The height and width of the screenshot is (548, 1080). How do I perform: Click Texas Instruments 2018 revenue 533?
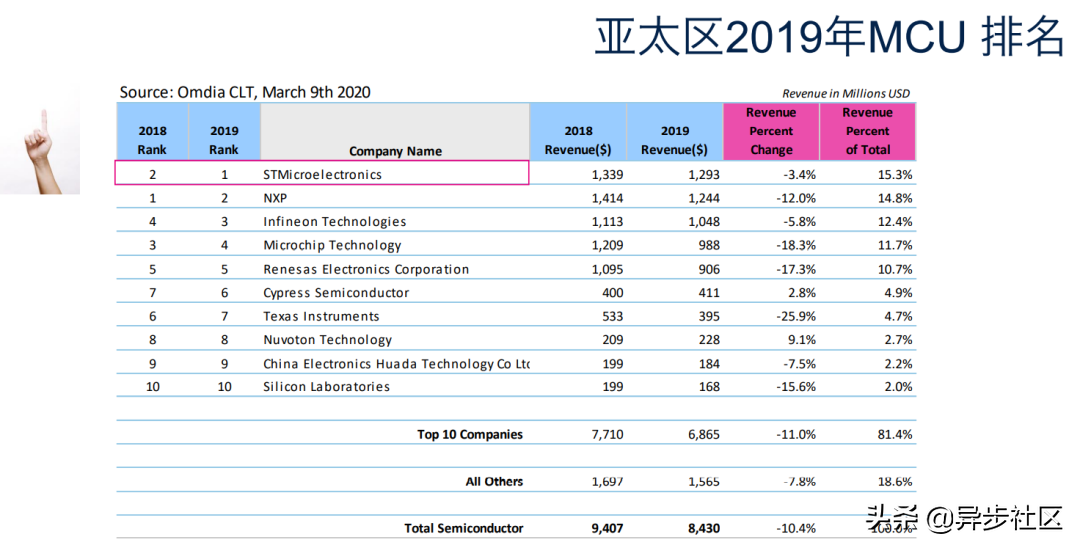coord(612,317)
